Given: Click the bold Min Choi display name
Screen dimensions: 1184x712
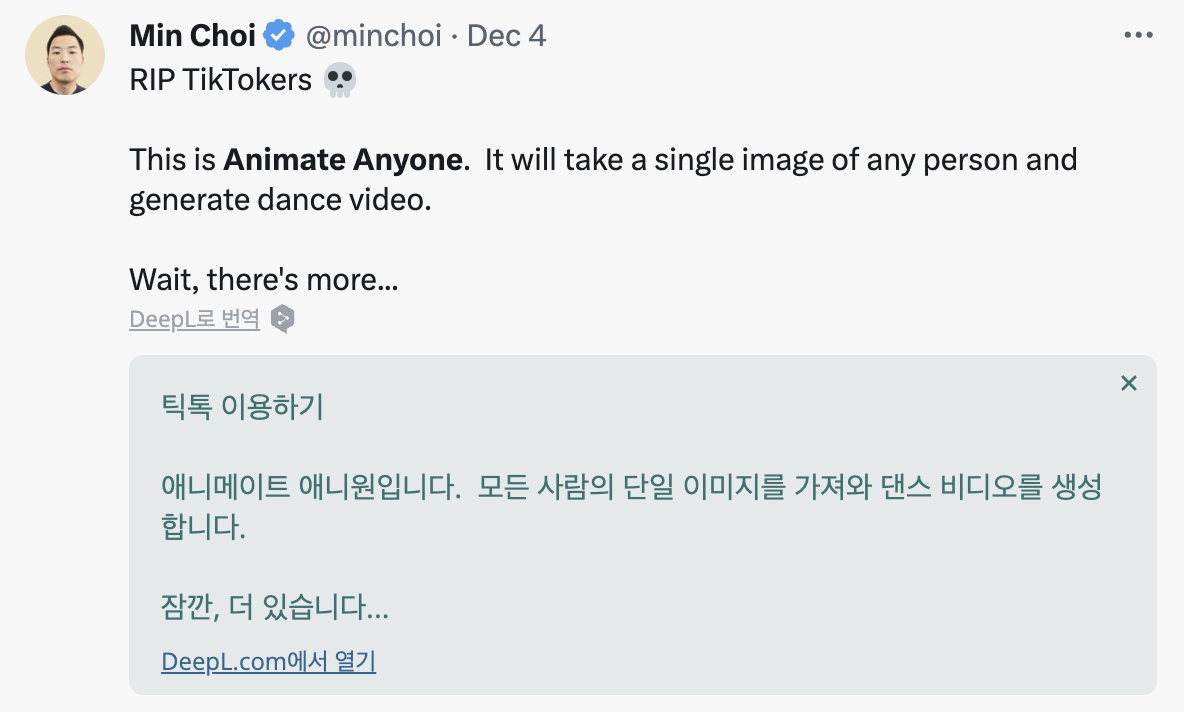Looking at the screenshot, I should click(x=192, y=34).
